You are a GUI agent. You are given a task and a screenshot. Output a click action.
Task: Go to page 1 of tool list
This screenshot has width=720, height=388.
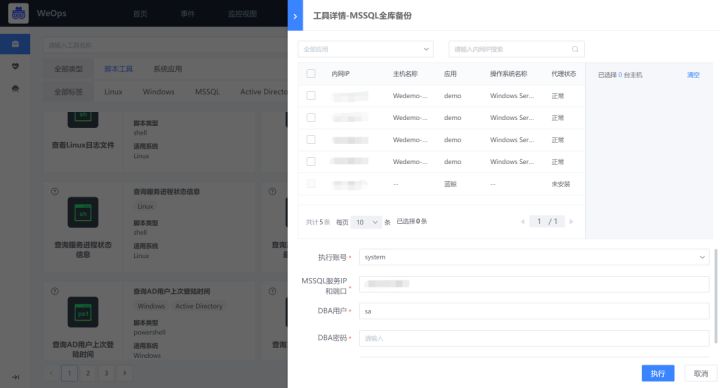(x=69, y=373)
